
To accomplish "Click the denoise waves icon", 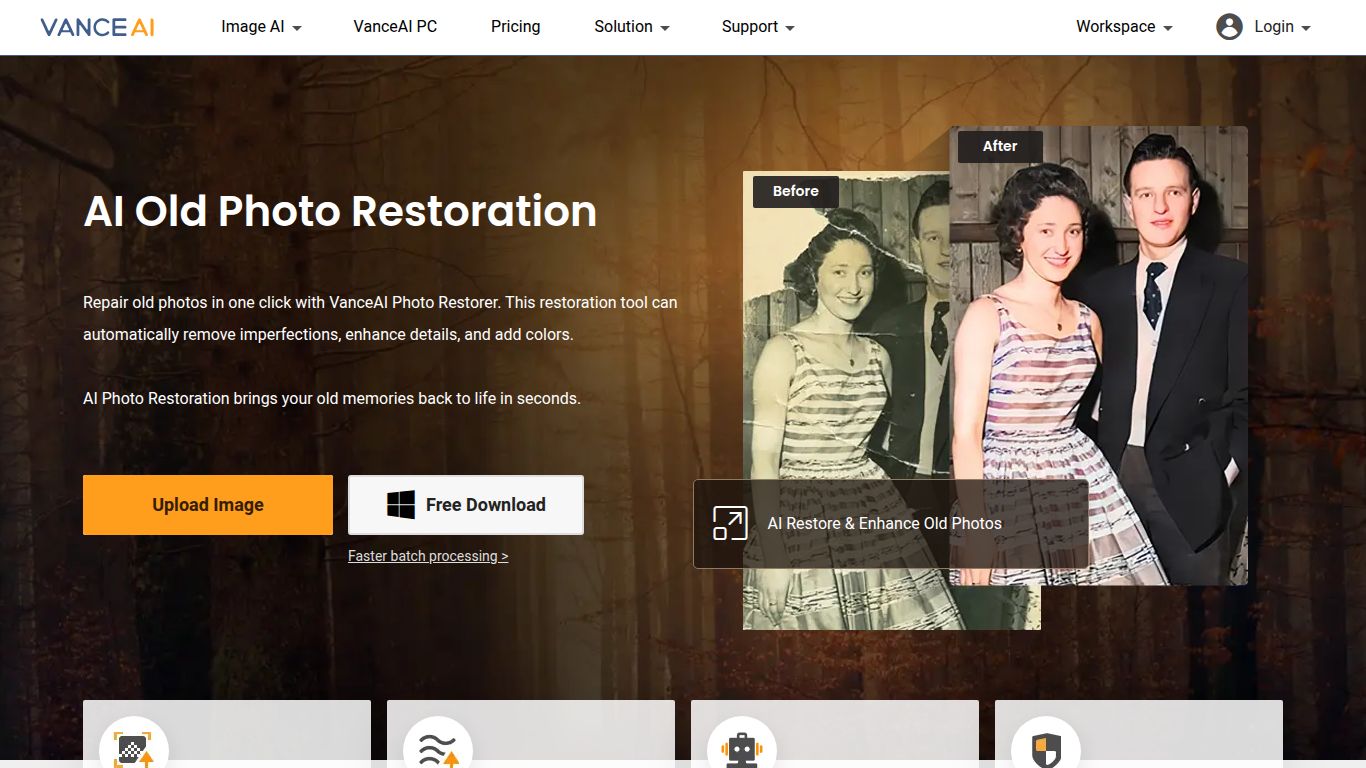I will tap(438, 748).
